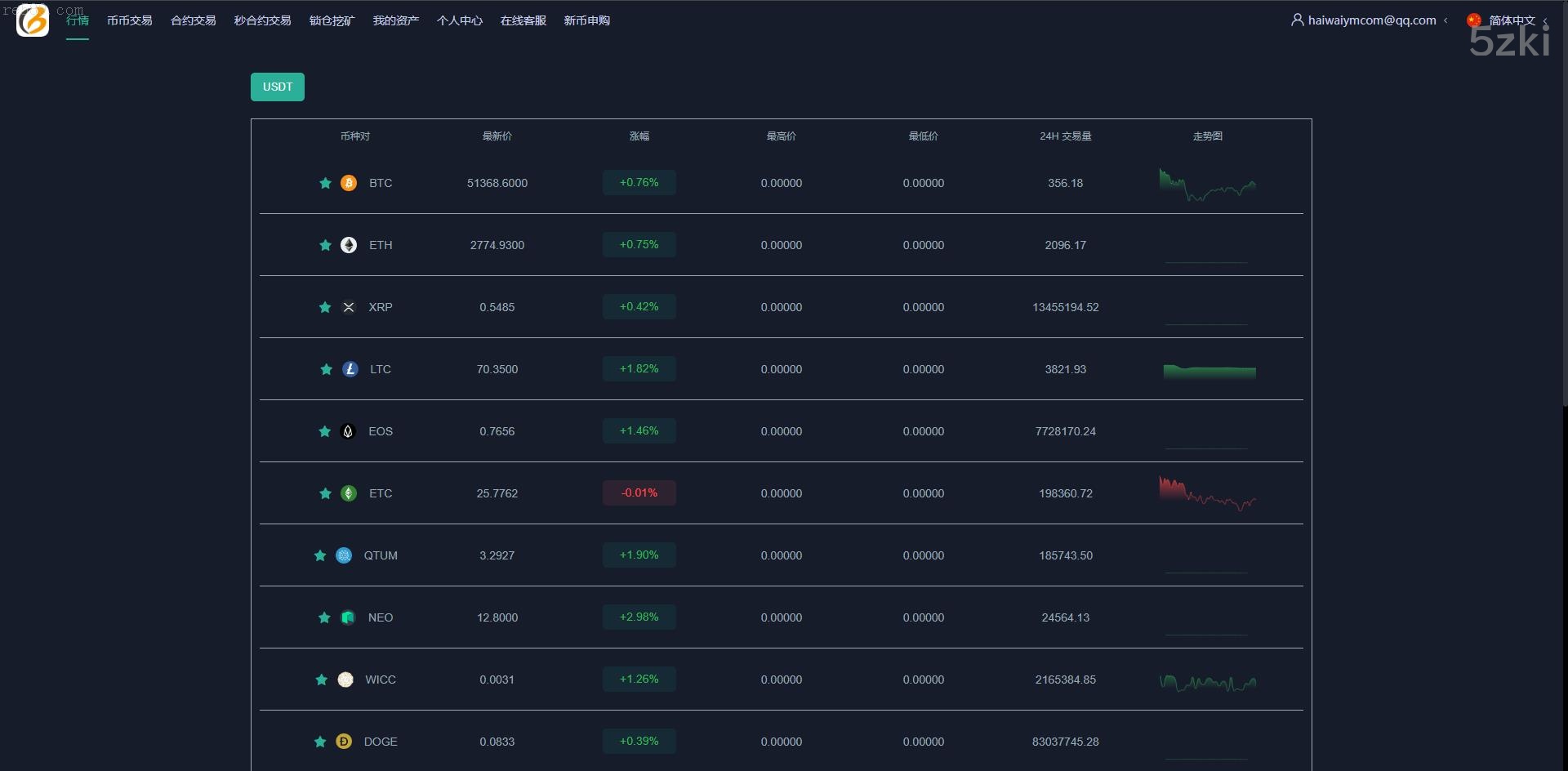Screen dimensions: 1568x771
Task: Open the 简体中文 language dropdown
Action: (1511, 20)
